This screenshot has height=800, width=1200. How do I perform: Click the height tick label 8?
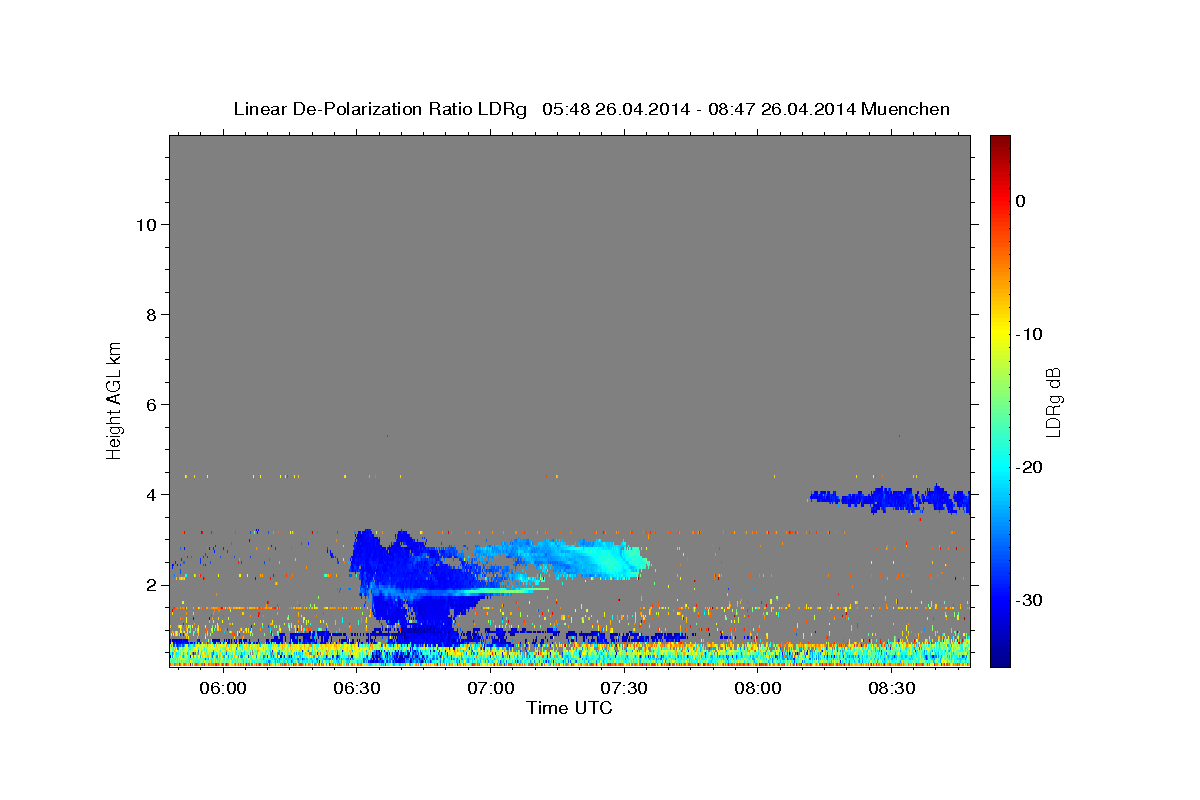tap(151, 314)
